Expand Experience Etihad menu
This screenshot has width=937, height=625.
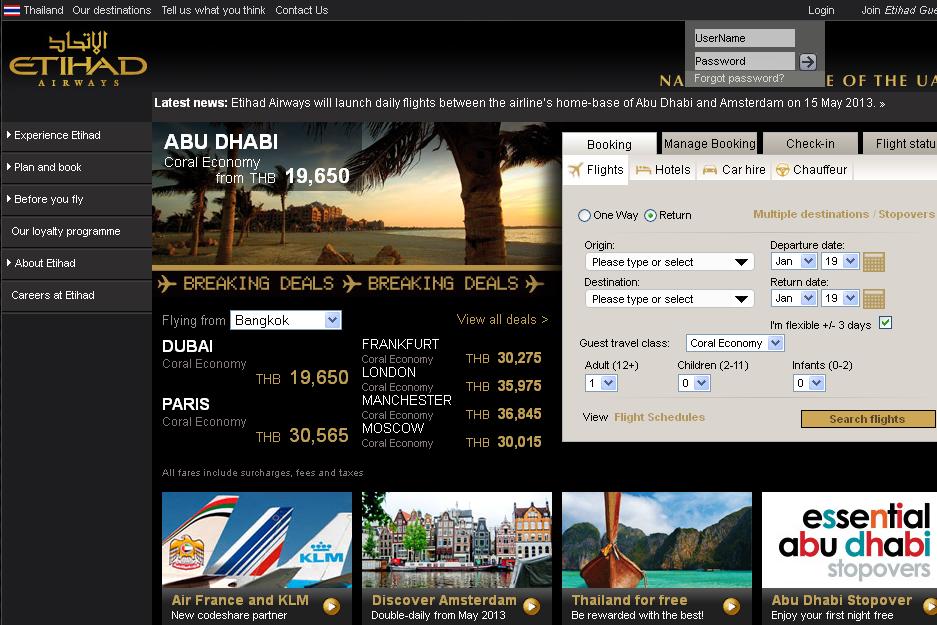[76, 136]
